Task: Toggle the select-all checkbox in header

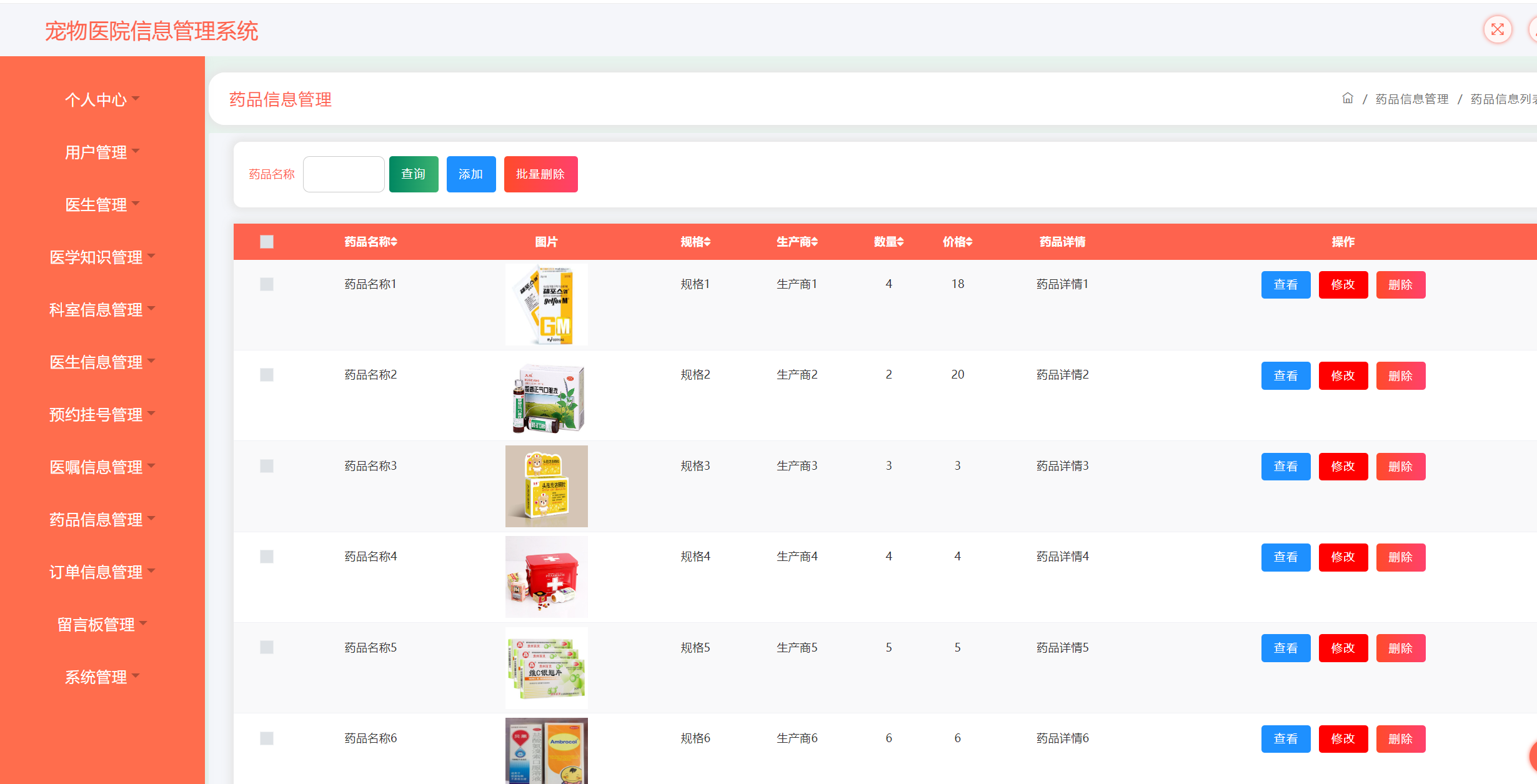Action: (x=267, y=242)
